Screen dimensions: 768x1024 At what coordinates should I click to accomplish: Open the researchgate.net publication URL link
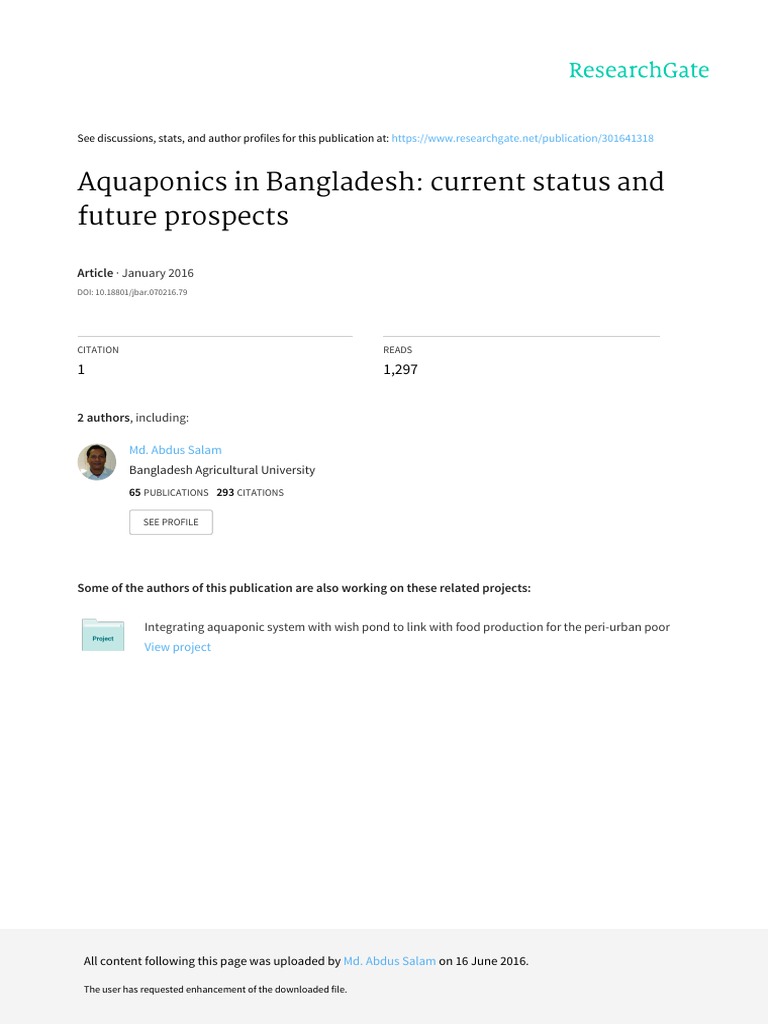(x=522, y=138)
